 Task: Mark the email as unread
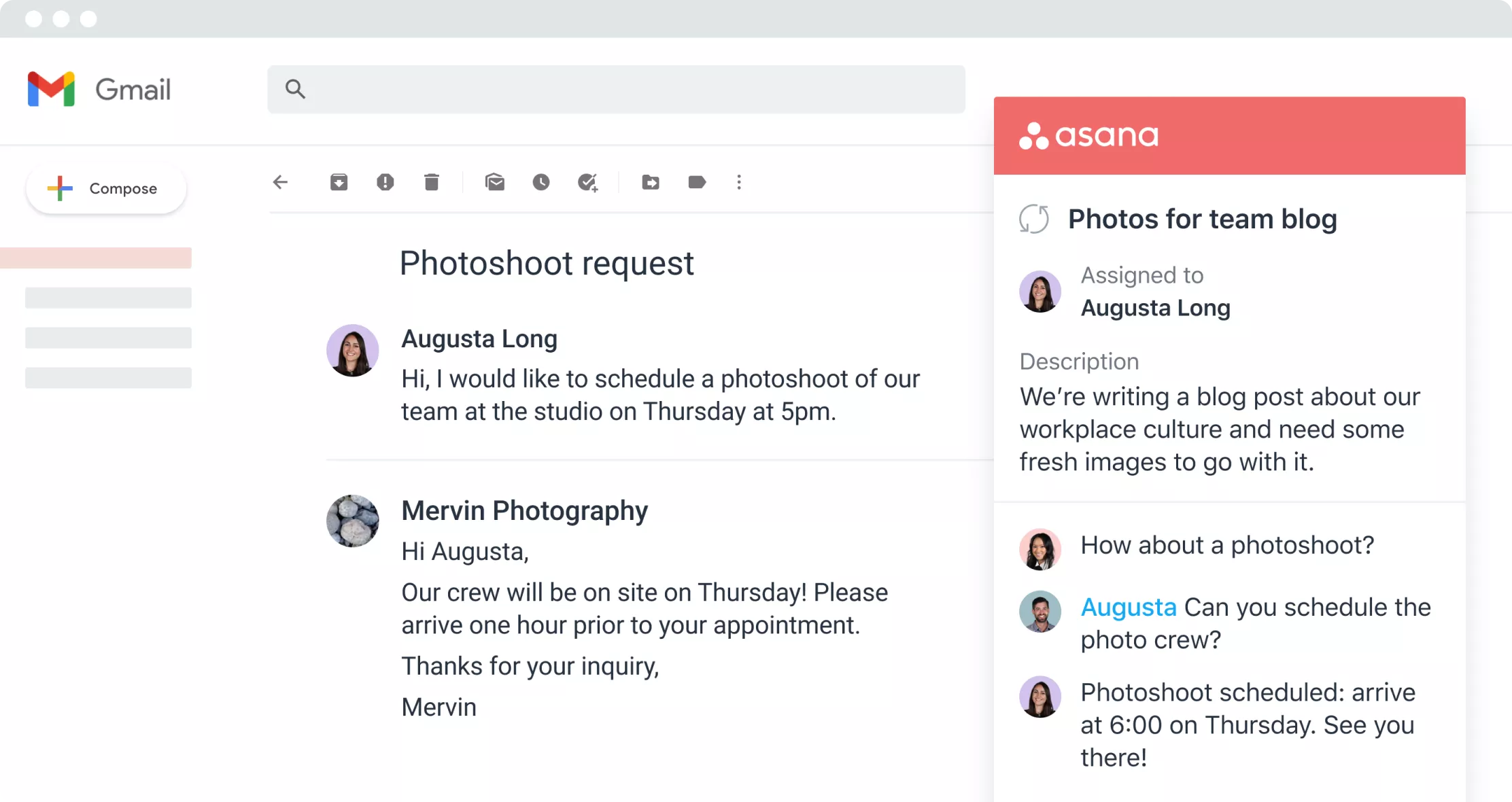click(495, 182)
